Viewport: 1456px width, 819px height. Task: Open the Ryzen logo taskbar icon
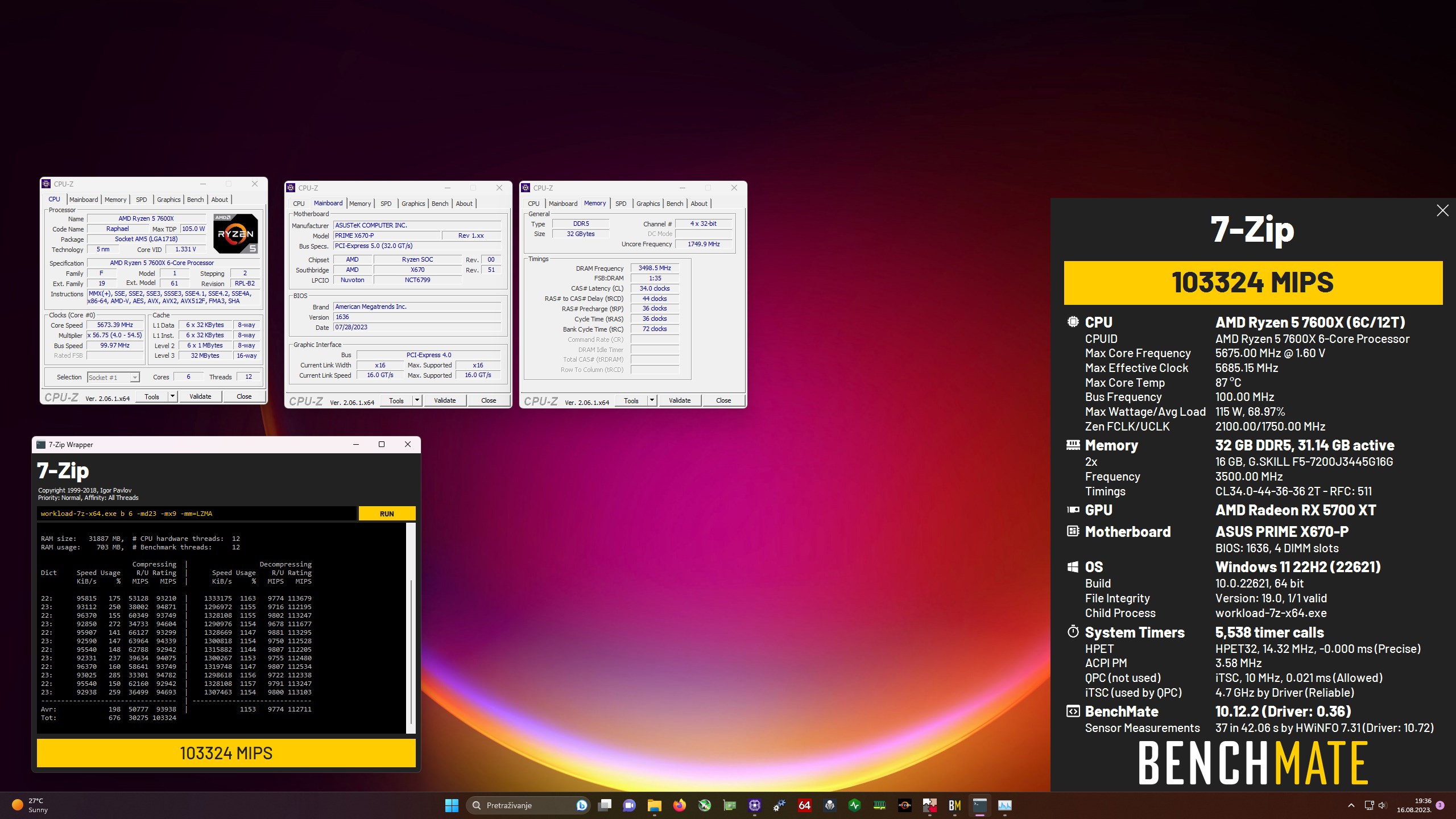pos(905,805)
